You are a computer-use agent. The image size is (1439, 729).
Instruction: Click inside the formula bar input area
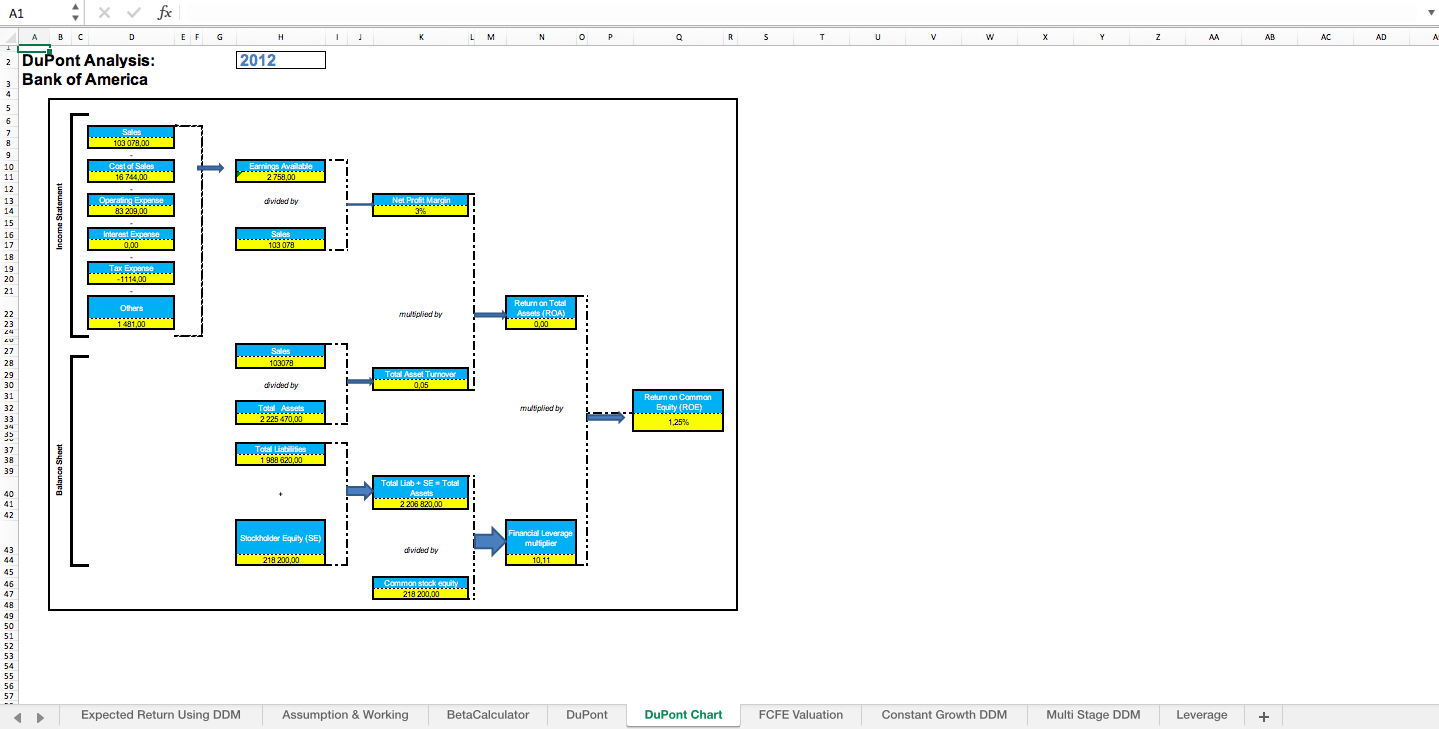coord(800,13)
